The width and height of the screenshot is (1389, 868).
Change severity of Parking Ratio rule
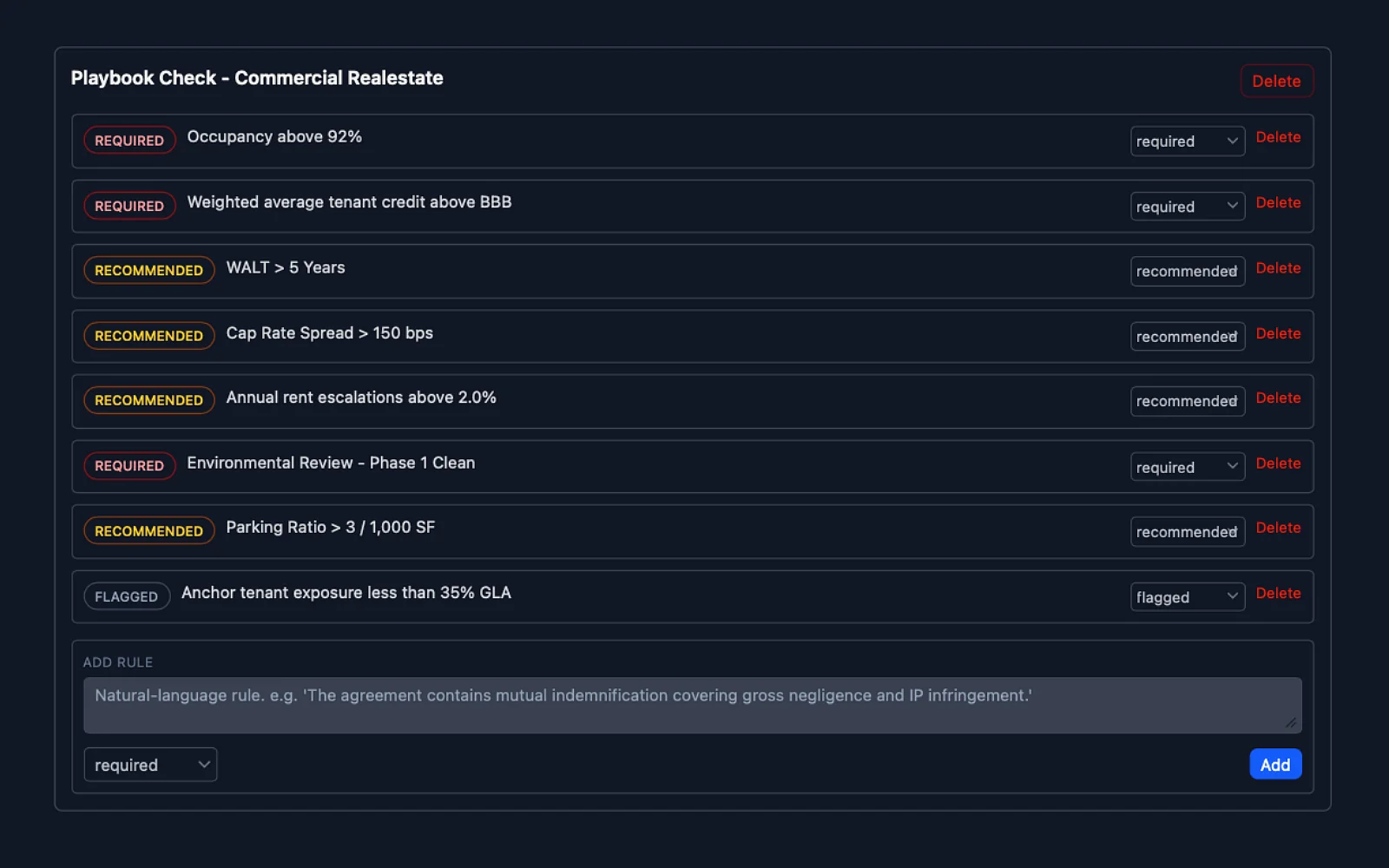[1187, 531]
